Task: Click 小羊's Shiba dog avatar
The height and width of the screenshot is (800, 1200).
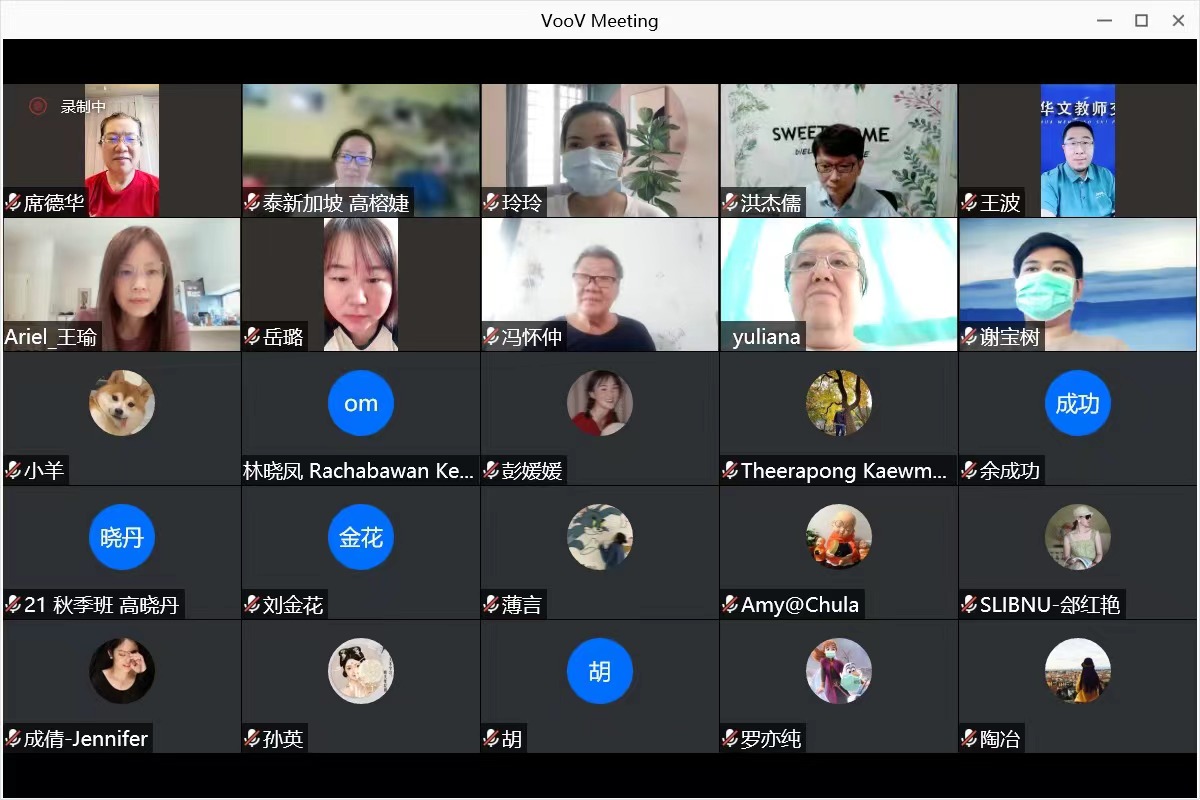Action: pos(122,403)
